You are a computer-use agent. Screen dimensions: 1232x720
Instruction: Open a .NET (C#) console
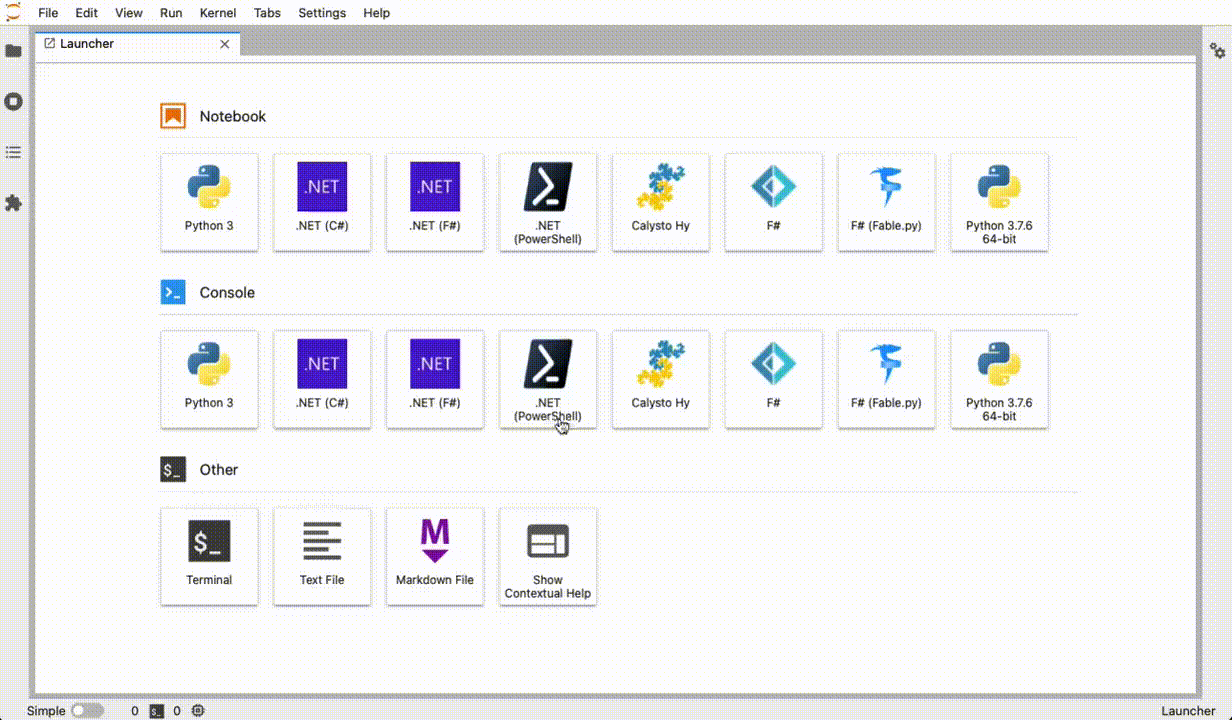(x=322, y=379)
